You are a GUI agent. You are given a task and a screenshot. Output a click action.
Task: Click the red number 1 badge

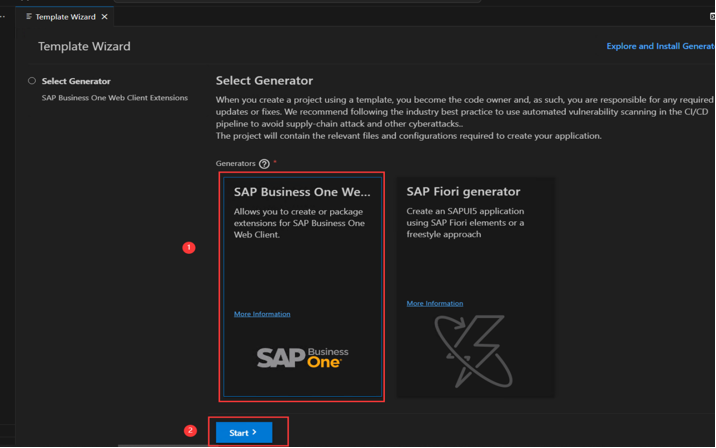click(x=189, y=247)
